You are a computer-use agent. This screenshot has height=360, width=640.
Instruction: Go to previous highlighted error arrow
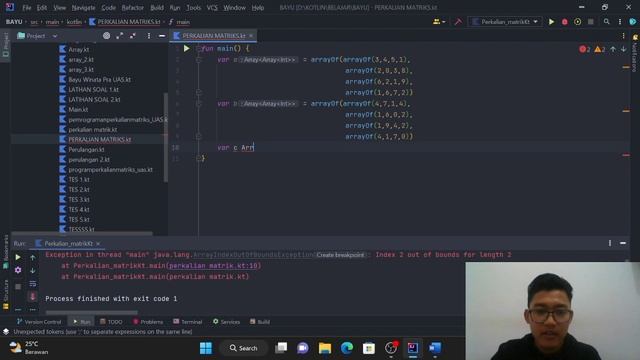coord(613,49)
